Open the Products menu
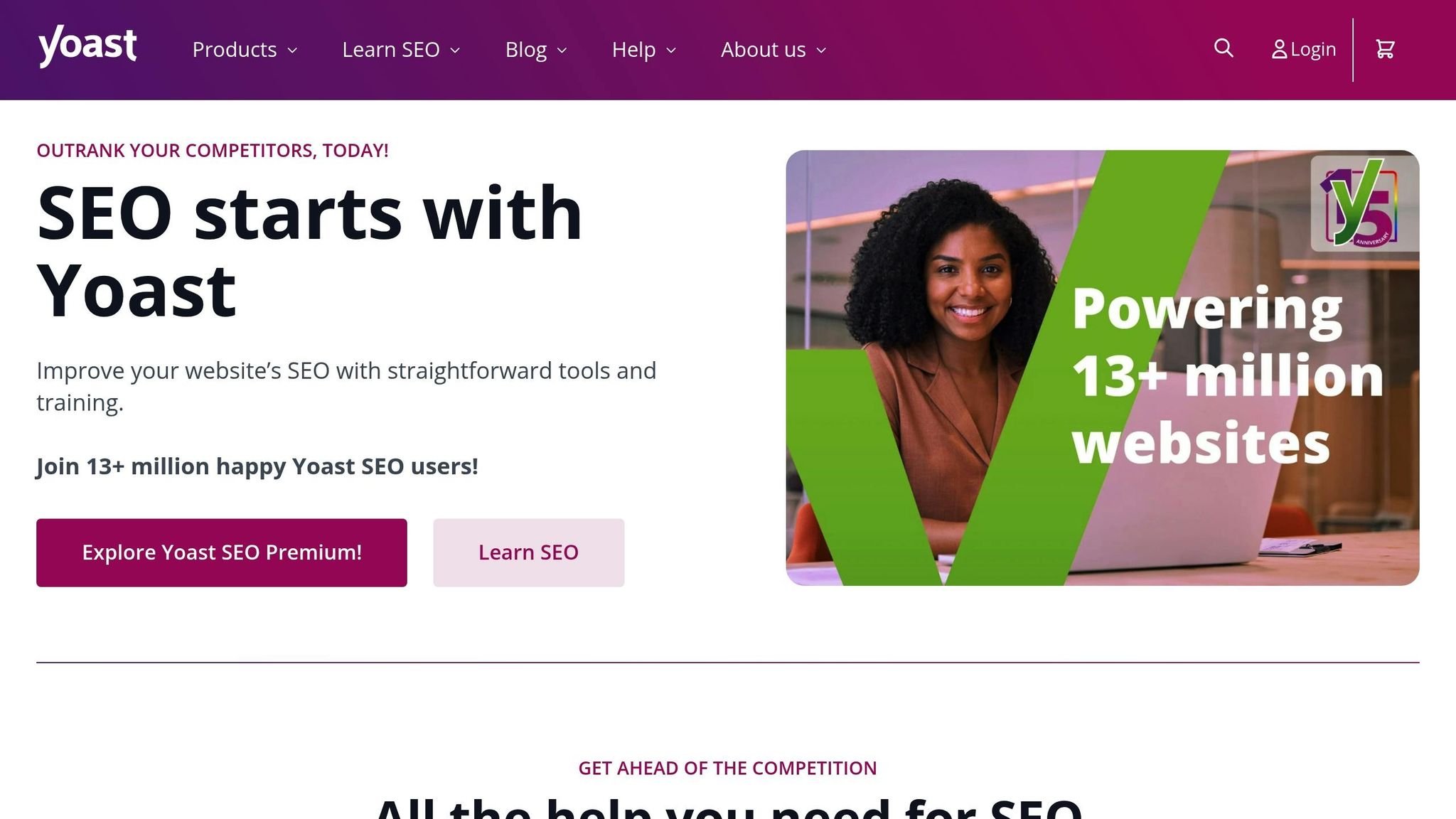 235,50
